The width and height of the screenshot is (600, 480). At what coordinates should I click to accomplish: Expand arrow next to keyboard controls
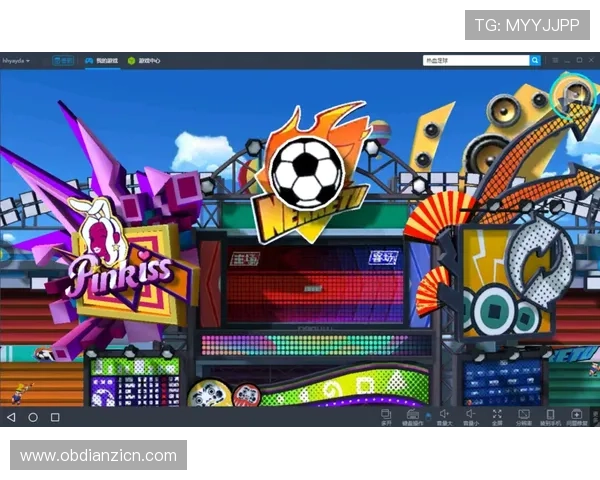(428, 413)
